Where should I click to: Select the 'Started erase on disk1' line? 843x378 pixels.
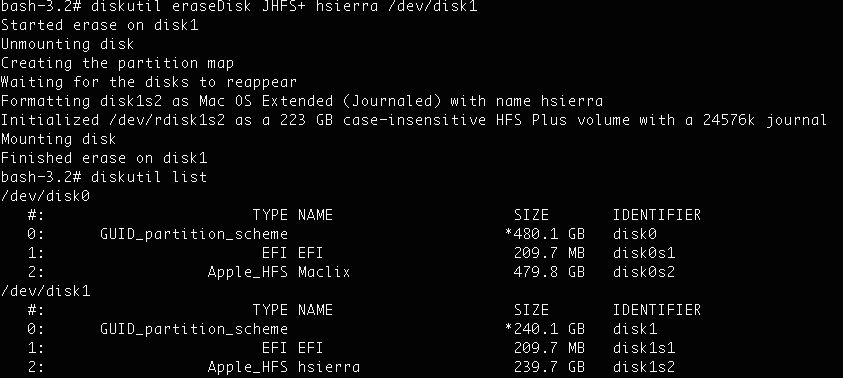[x=99, y=25]
